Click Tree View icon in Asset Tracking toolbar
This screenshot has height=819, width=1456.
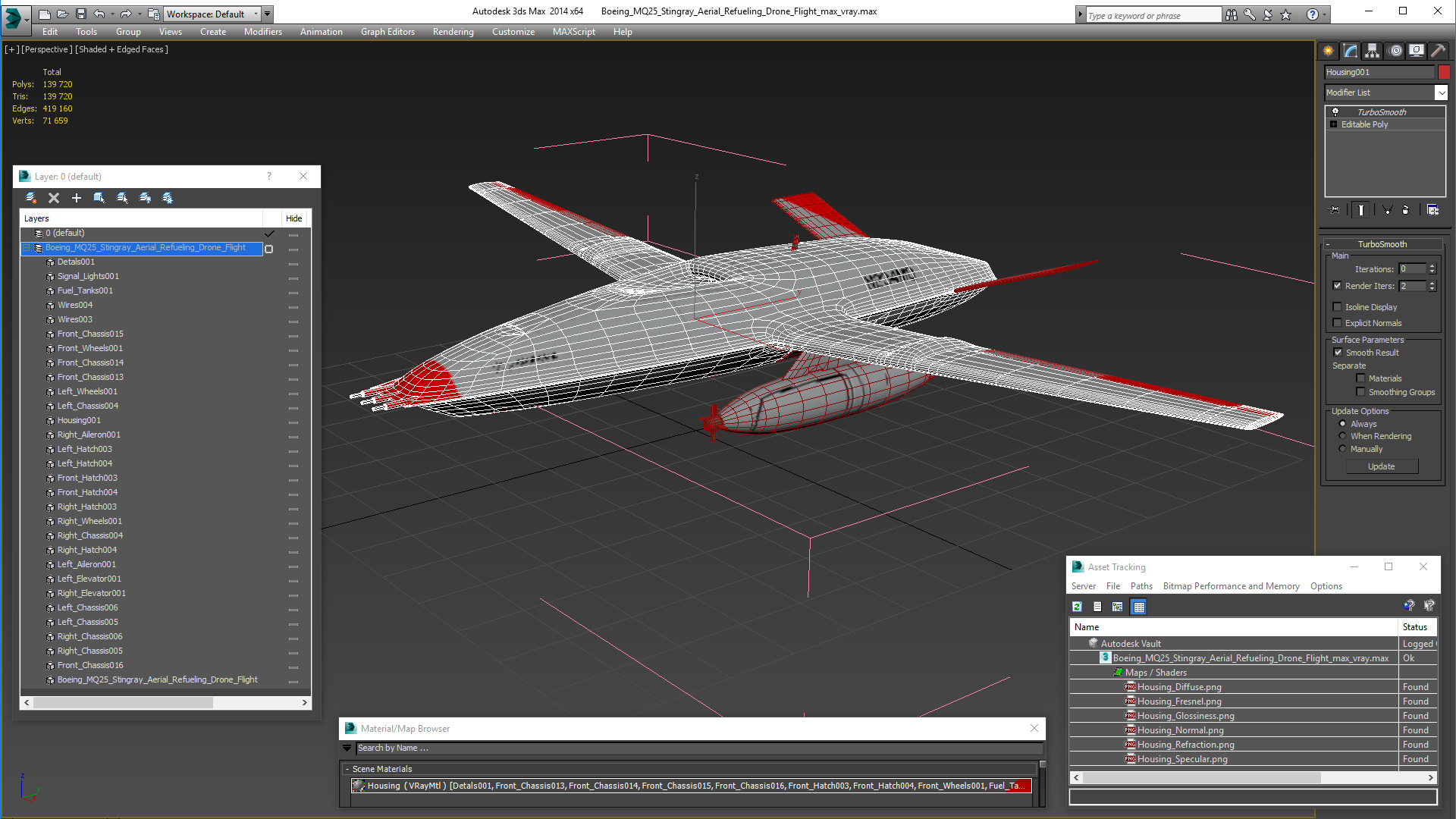[x=1118, y=607]
